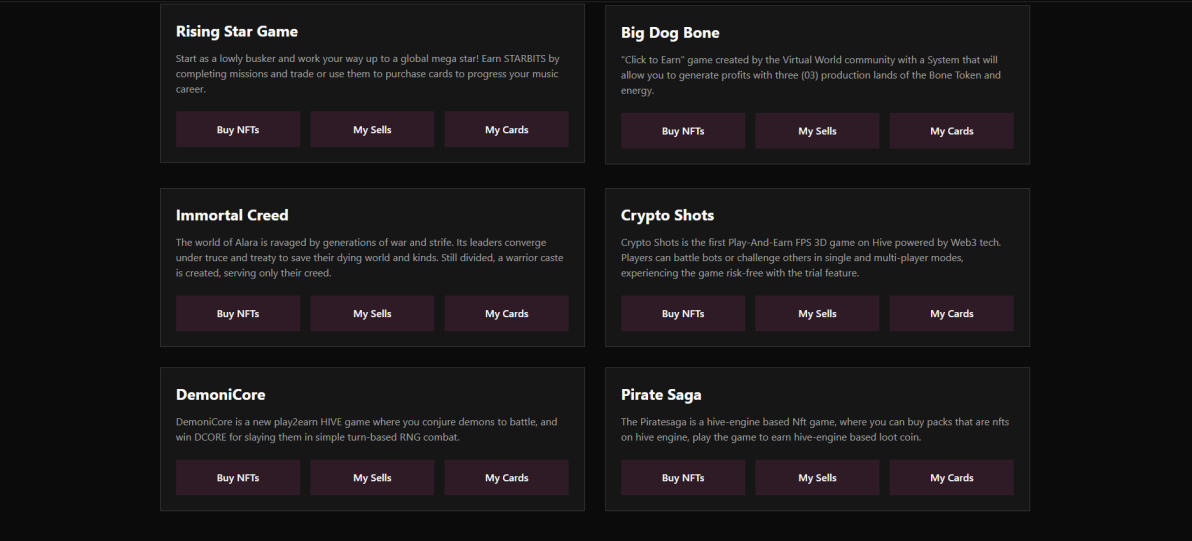Open My Sells under DemoniCore
The width and height of the screenshot is (1192, 541).
[372, 478]
